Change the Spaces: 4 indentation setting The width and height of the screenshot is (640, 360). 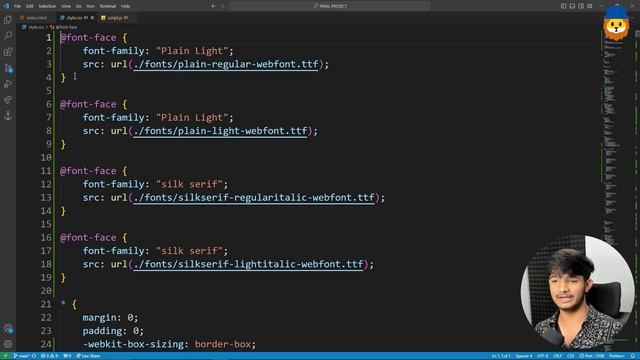point(524,356)
